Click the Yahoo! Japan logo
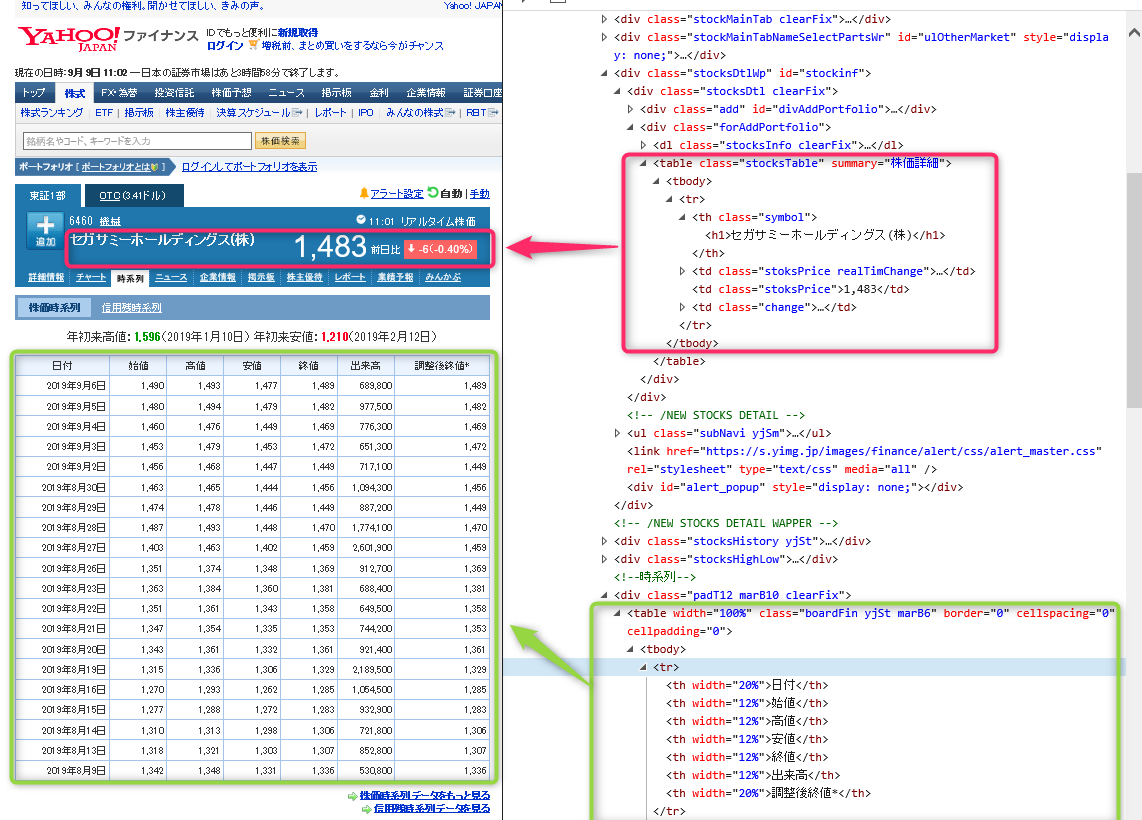Image resolution: width=1142 pixels, height=820 pixels. pos(68,39)
